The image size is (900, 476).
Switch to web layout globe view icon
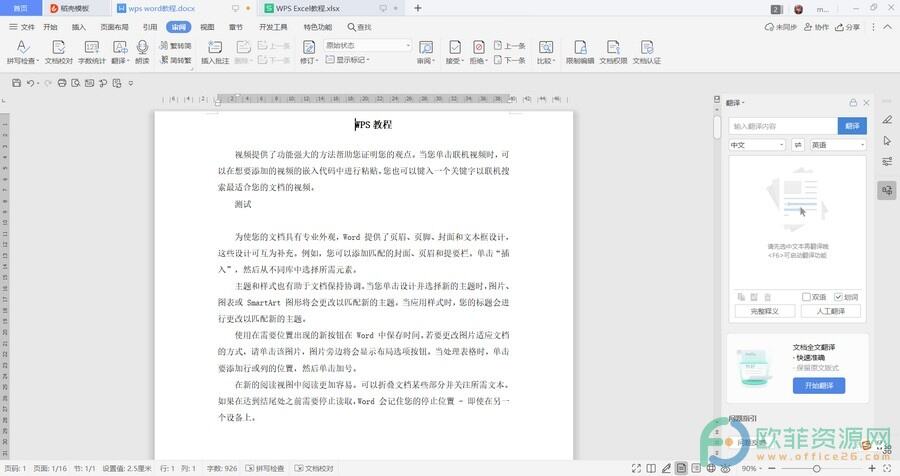click(711, 469)
